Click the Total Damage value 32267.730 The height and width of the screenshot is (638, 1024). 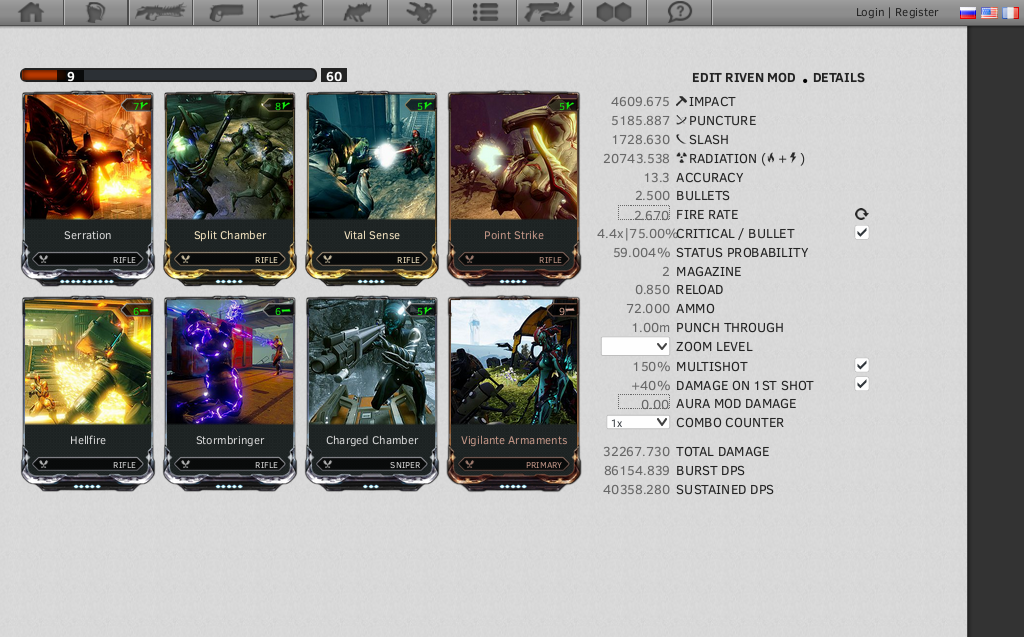click(x=636, y=451)
